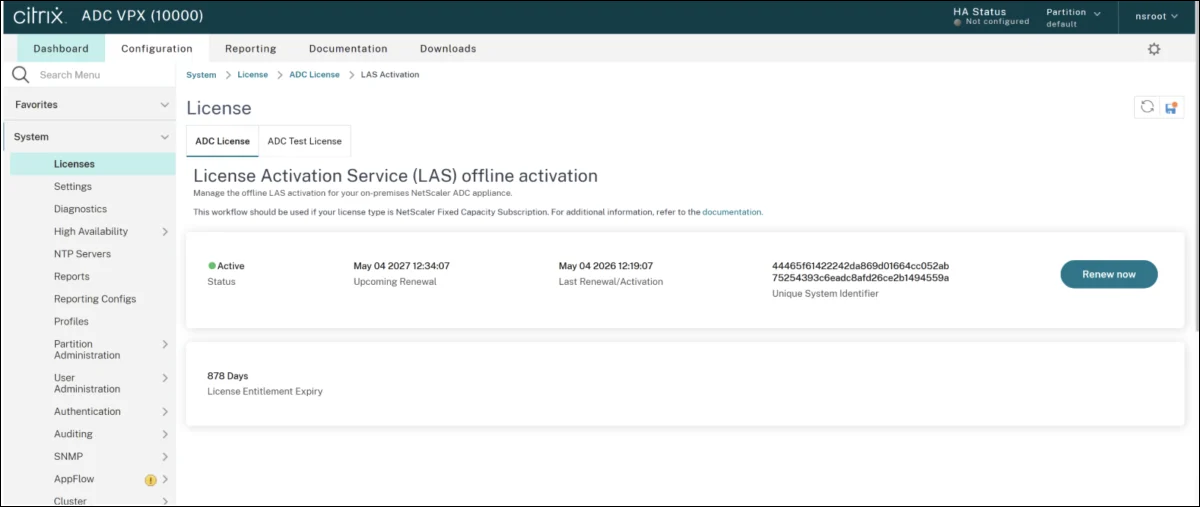Click the save configuration icon
1200x507 pixels.
[x=1171, y=107]
